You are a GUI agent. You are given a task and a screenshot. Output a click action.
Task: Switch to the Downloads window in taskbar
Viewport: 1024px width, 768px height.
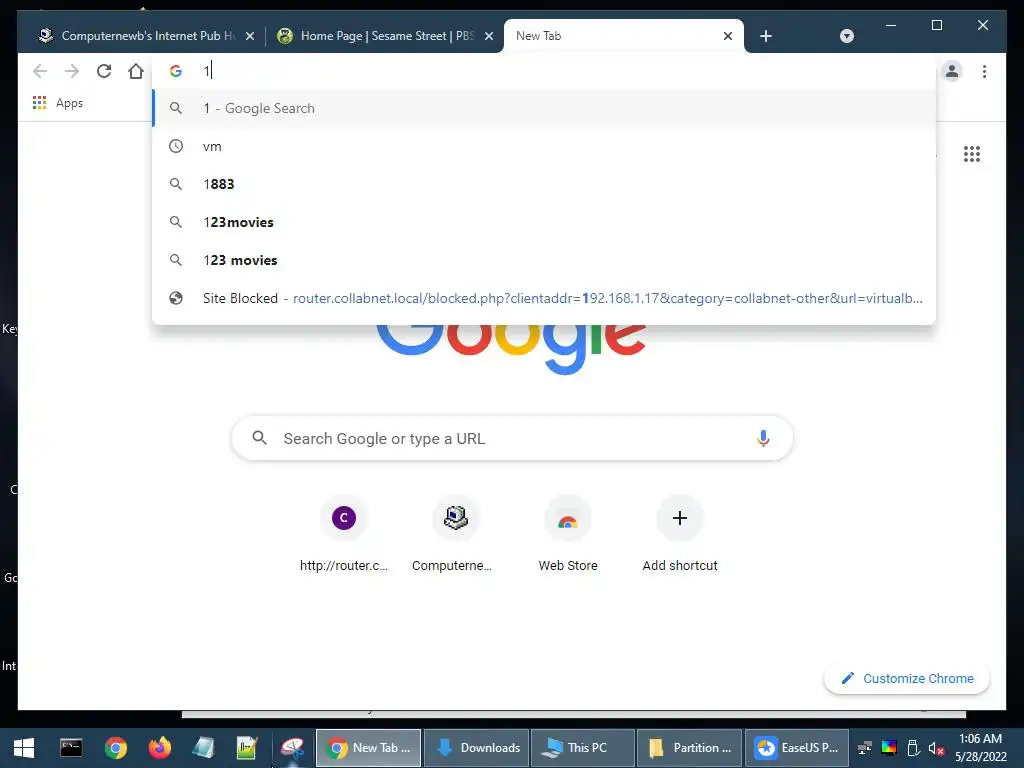tap(477, 748)
